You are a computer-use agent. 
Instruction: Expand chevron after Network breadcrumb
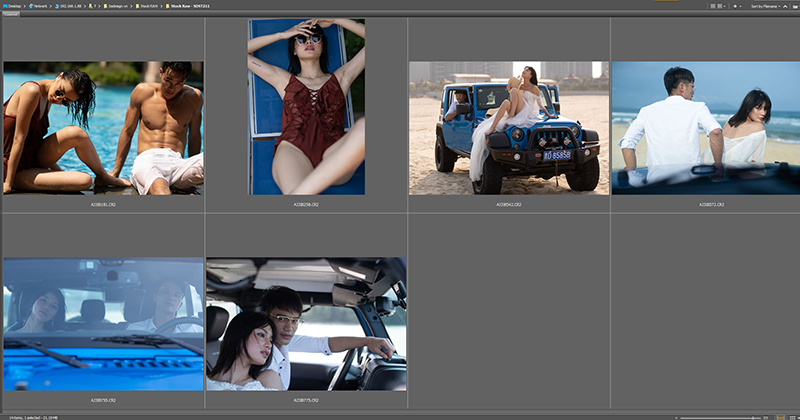[52, 6]
